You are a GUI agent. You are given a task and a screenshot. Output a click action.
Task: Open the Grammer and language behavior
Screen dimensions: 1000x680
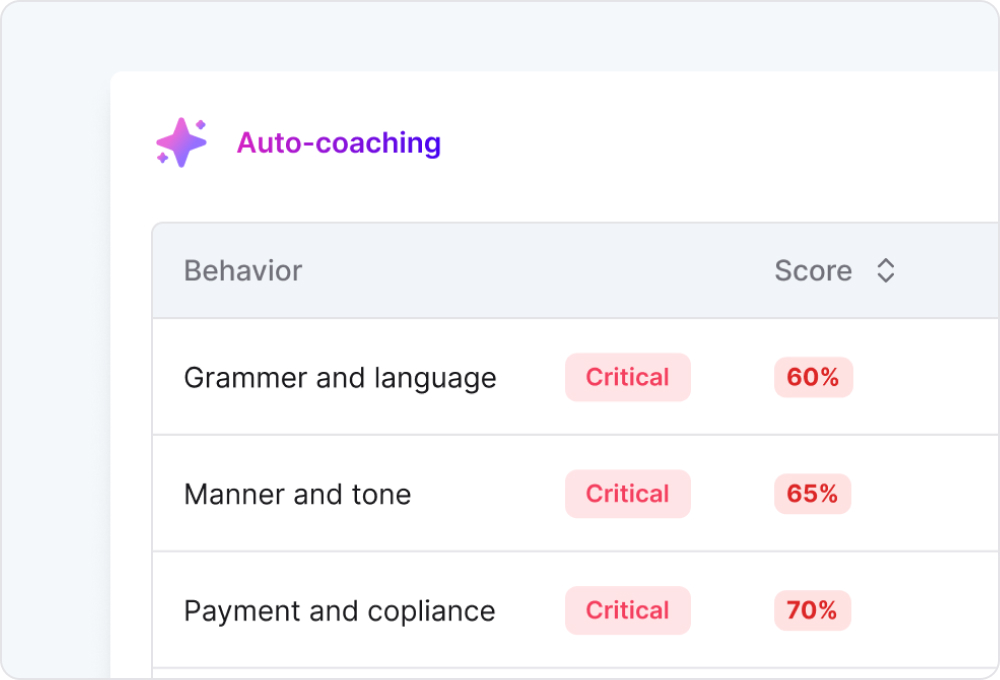coord(340,378)
